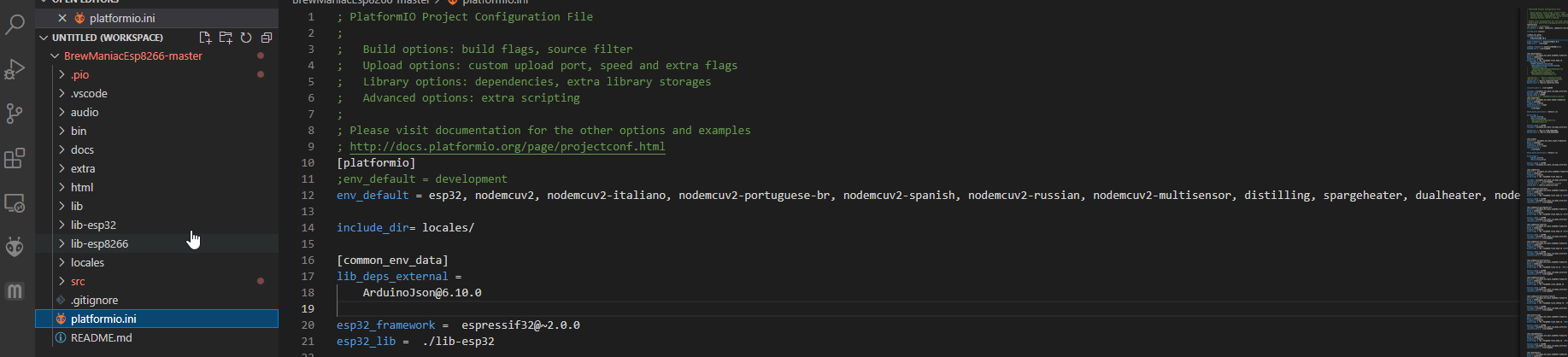Click 'nodemcuv2-russian' in env list
1568x357 pixels.
(x=1024, y=195)
